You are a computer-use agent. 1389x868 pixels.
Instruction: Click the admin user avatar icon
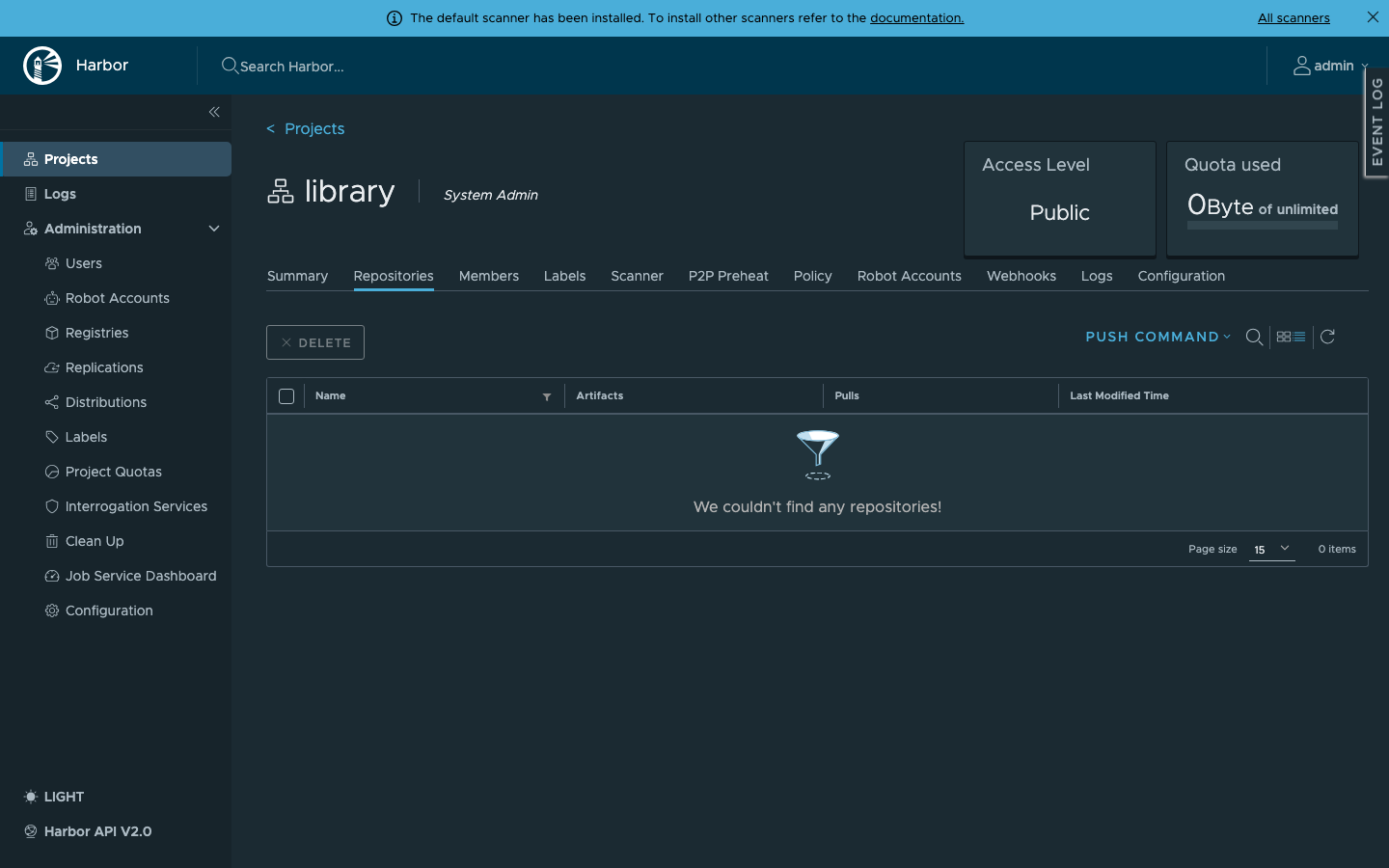pyautogui.click(x=1302, y=66)
